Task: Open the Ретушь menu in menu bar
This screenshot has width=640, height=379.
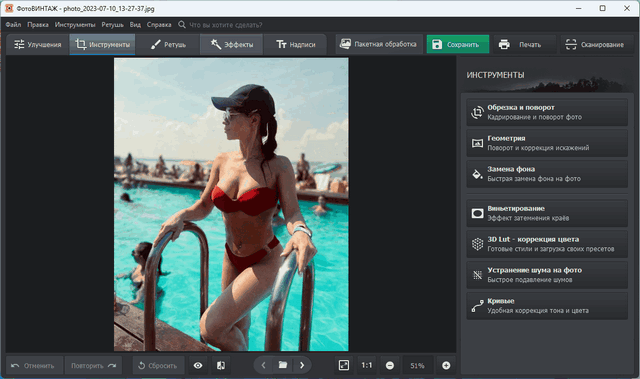Action: 112,25
